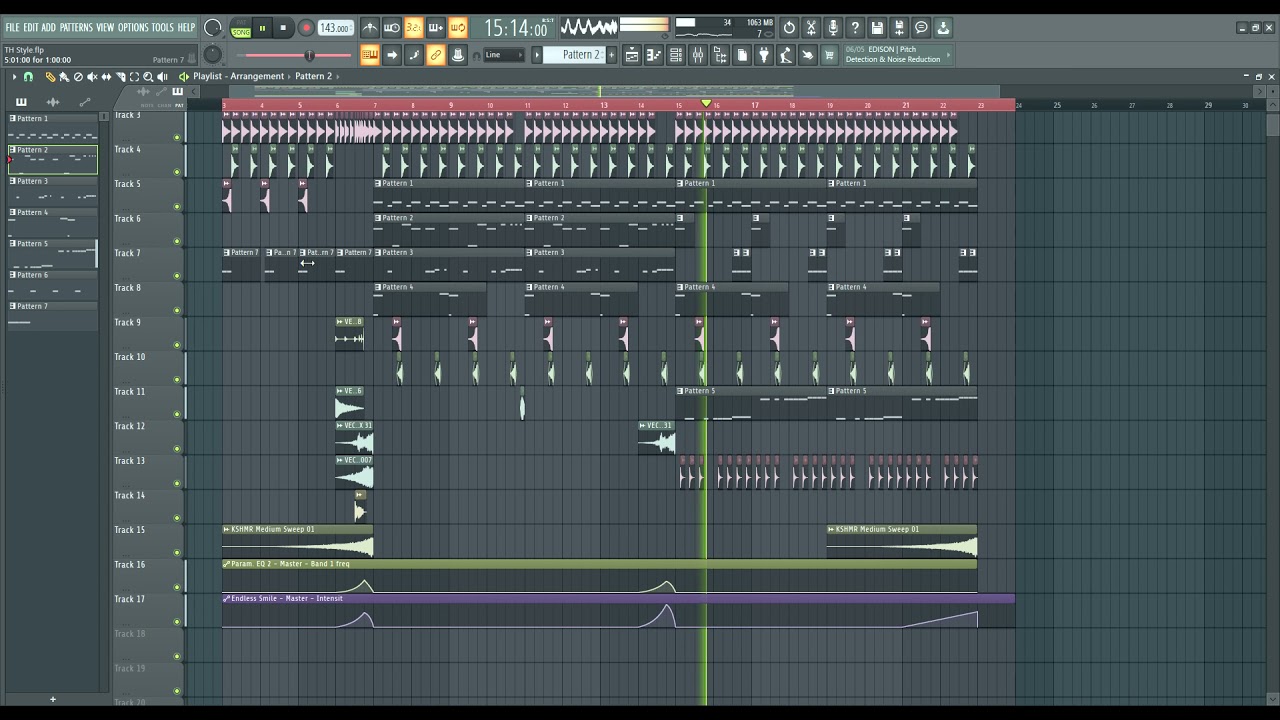Open the Mixer window

698,55
